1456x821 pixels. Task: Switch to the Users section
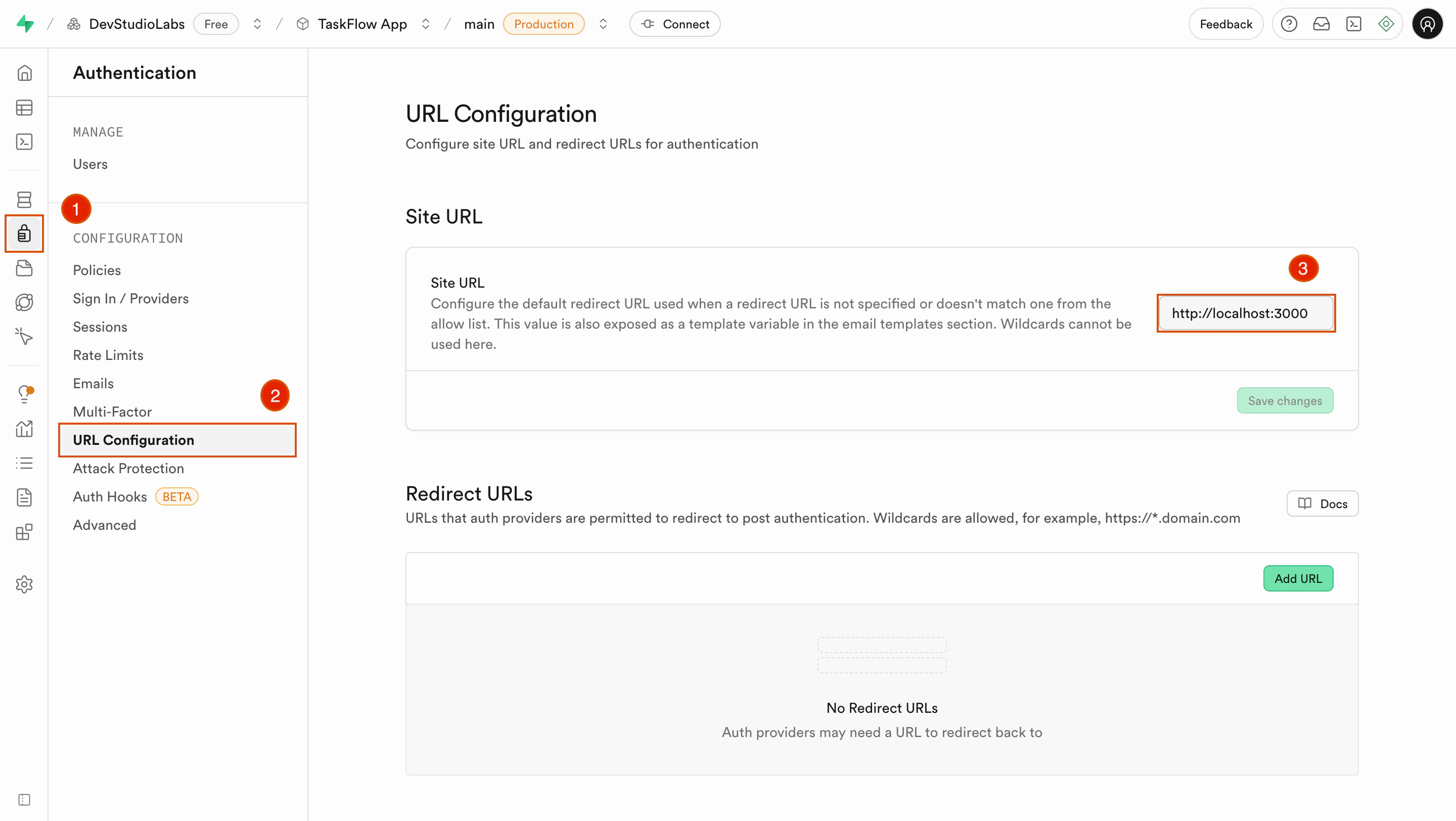(90, 164)
